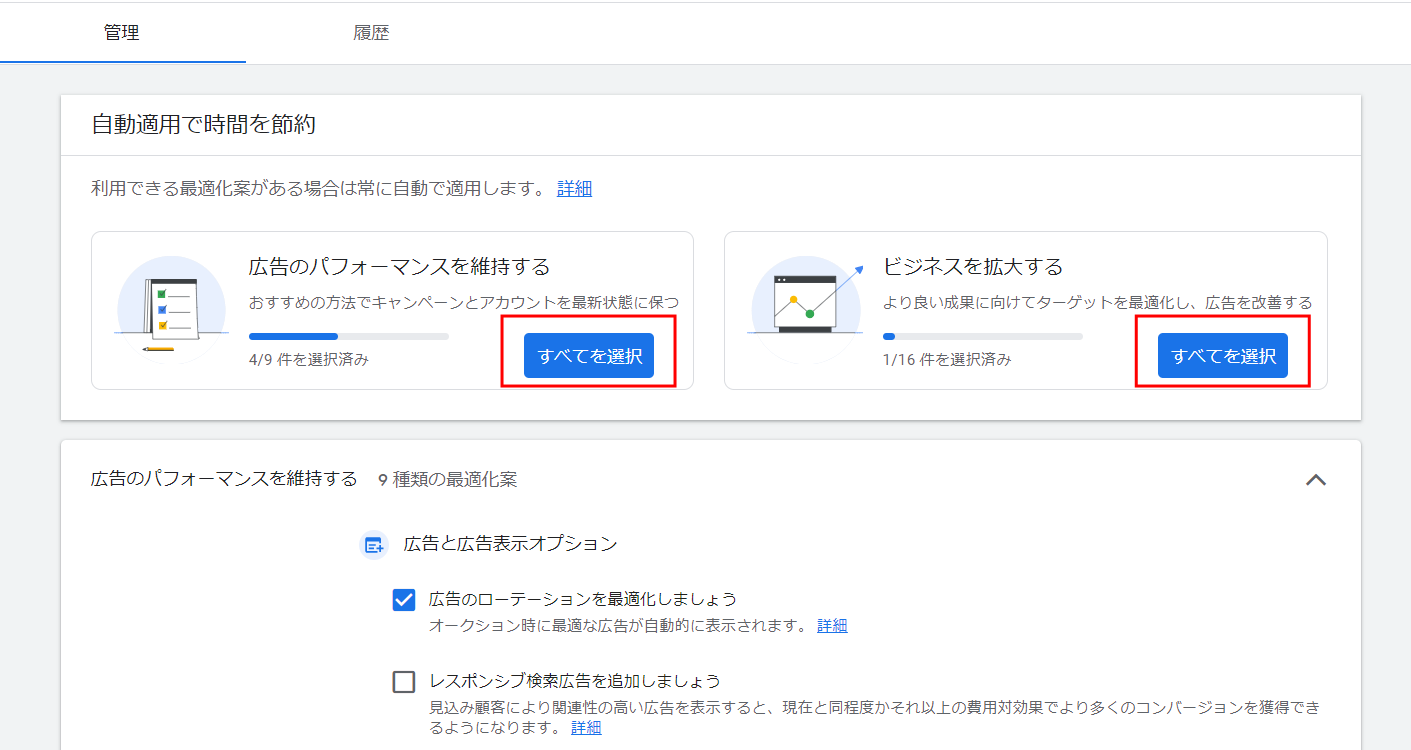Click the 広告と広告表示オプション category label
Screen dimensions: 1411x750
coord(510,544)
